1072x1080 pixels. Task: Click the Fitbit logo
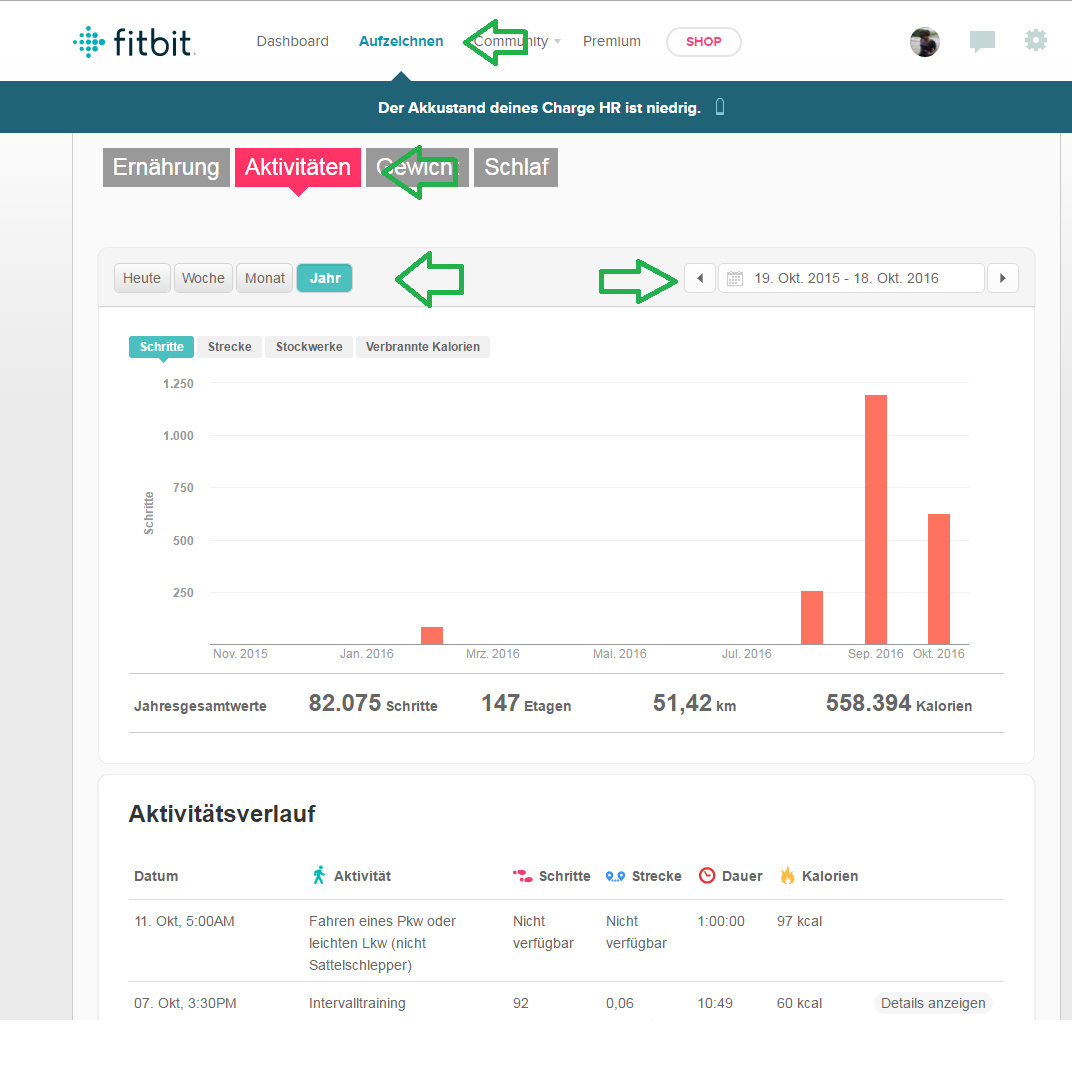pyautogui.click(x=134, y=42)
